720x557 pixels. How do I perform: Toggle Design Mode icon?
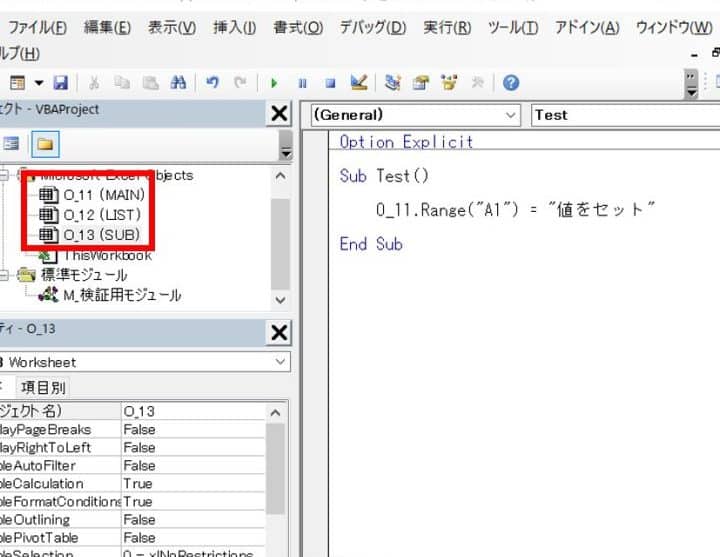tap(359, 83)
